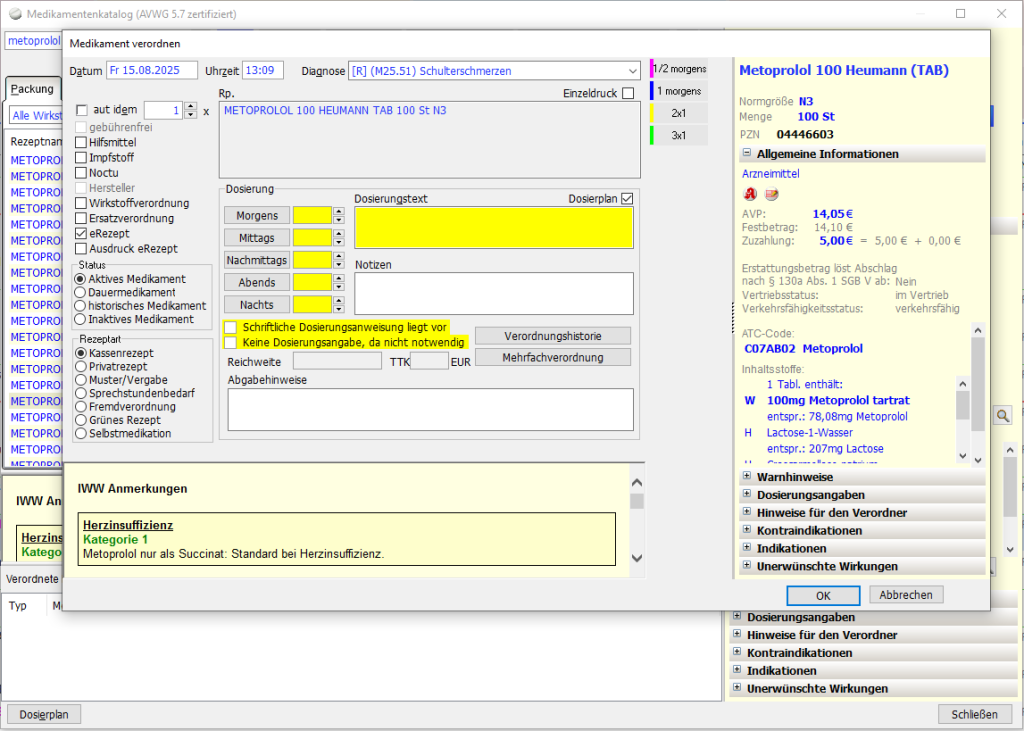Apply the '1/2 morgens' dosage preset
This screenshot has width=1024, height=731.
tap(679, 69)
